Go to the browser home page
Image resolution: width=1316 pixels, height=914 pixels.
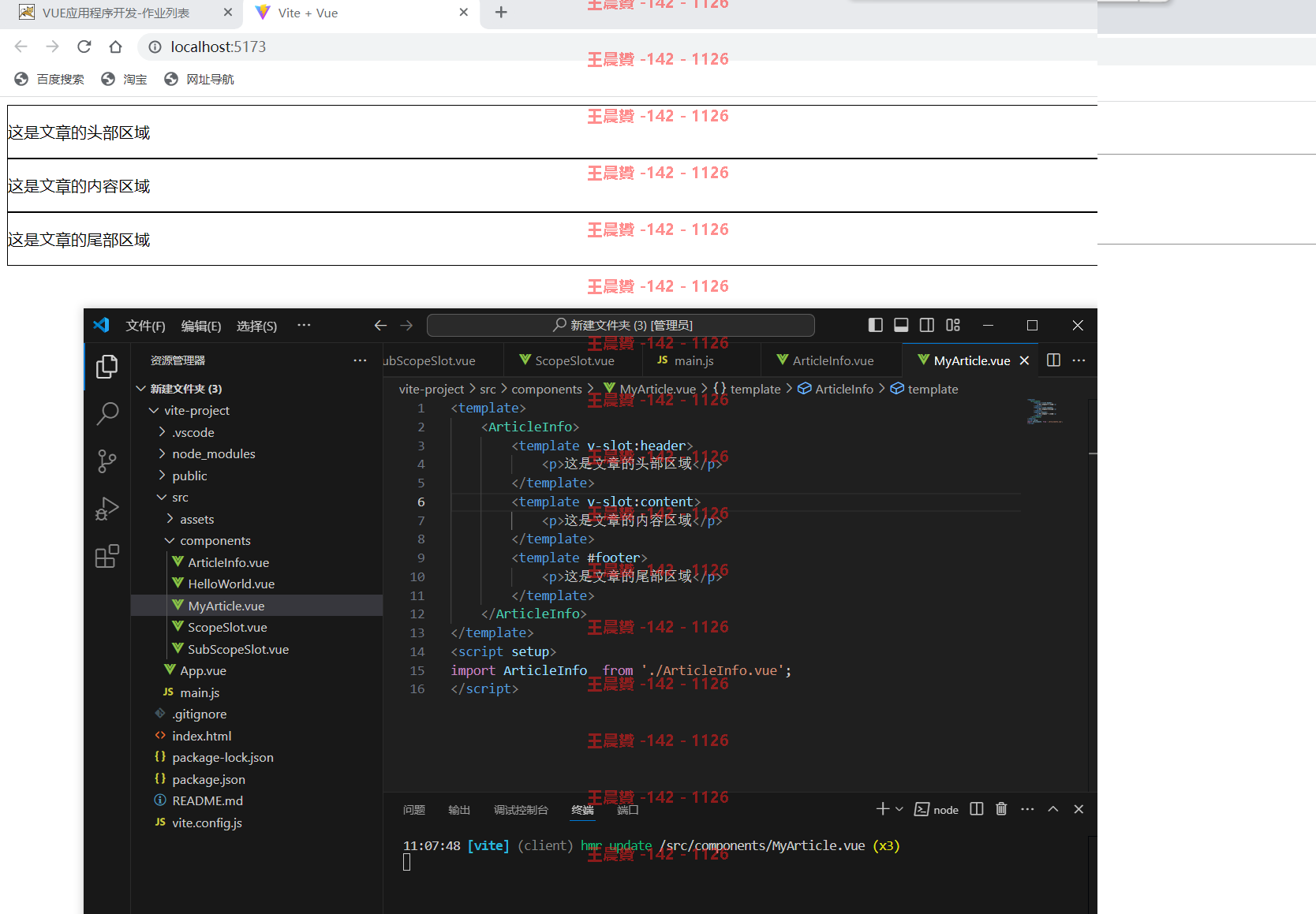click(x=116, y=47)
